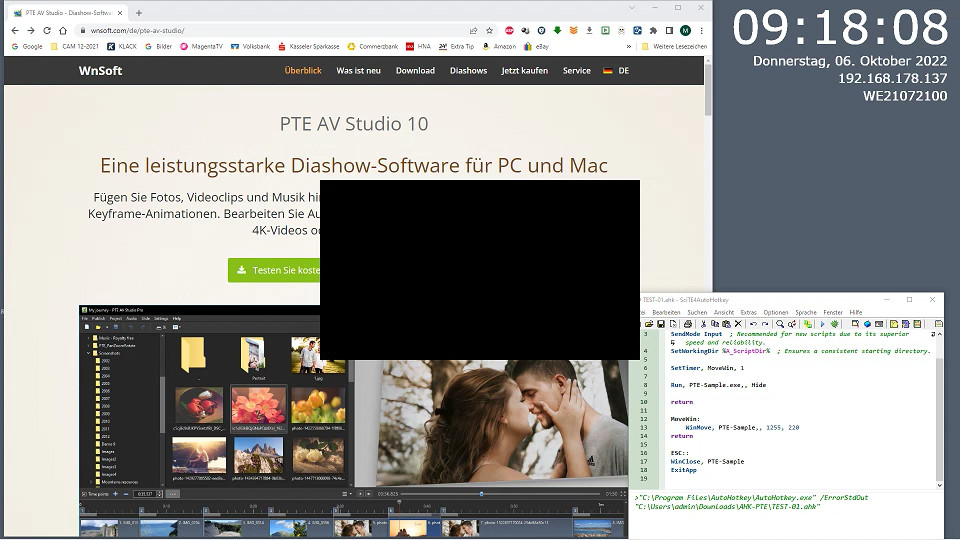Open Volksbank bookmark

[250, 47]
